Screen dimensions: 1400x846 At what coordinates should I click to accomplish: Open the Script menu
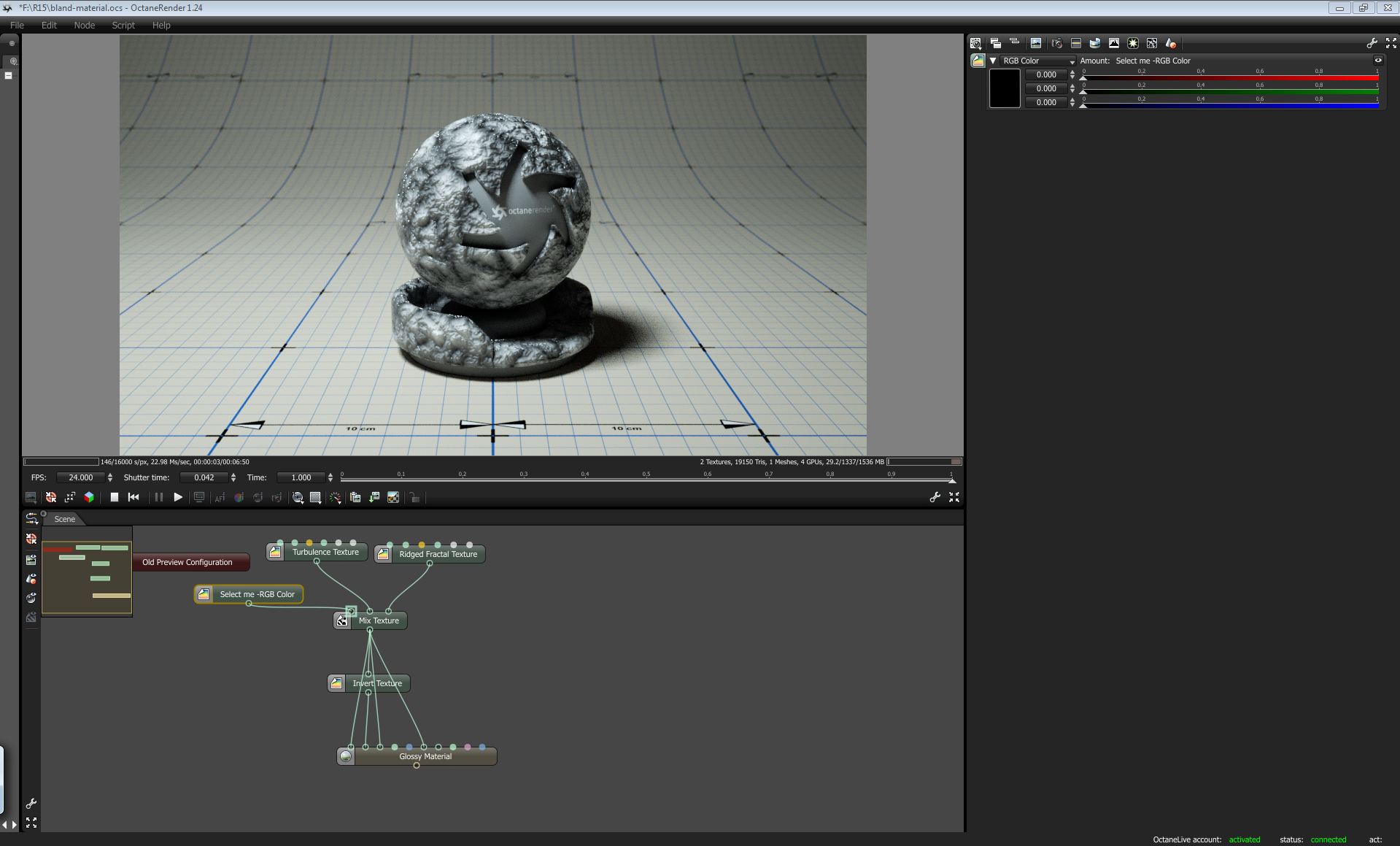(x=123, y=25)
